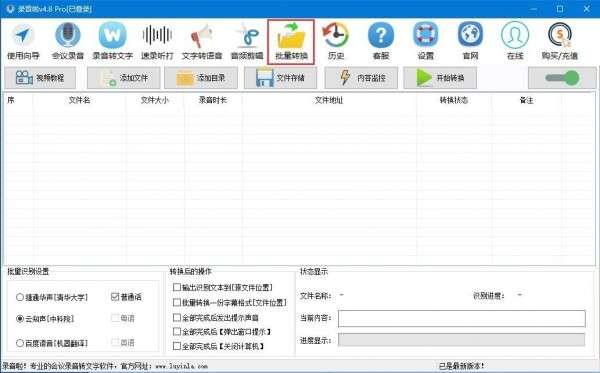Visit 官网 globe icon
Image resolution: width=600 pixels, height=373 pixels.
470,35
